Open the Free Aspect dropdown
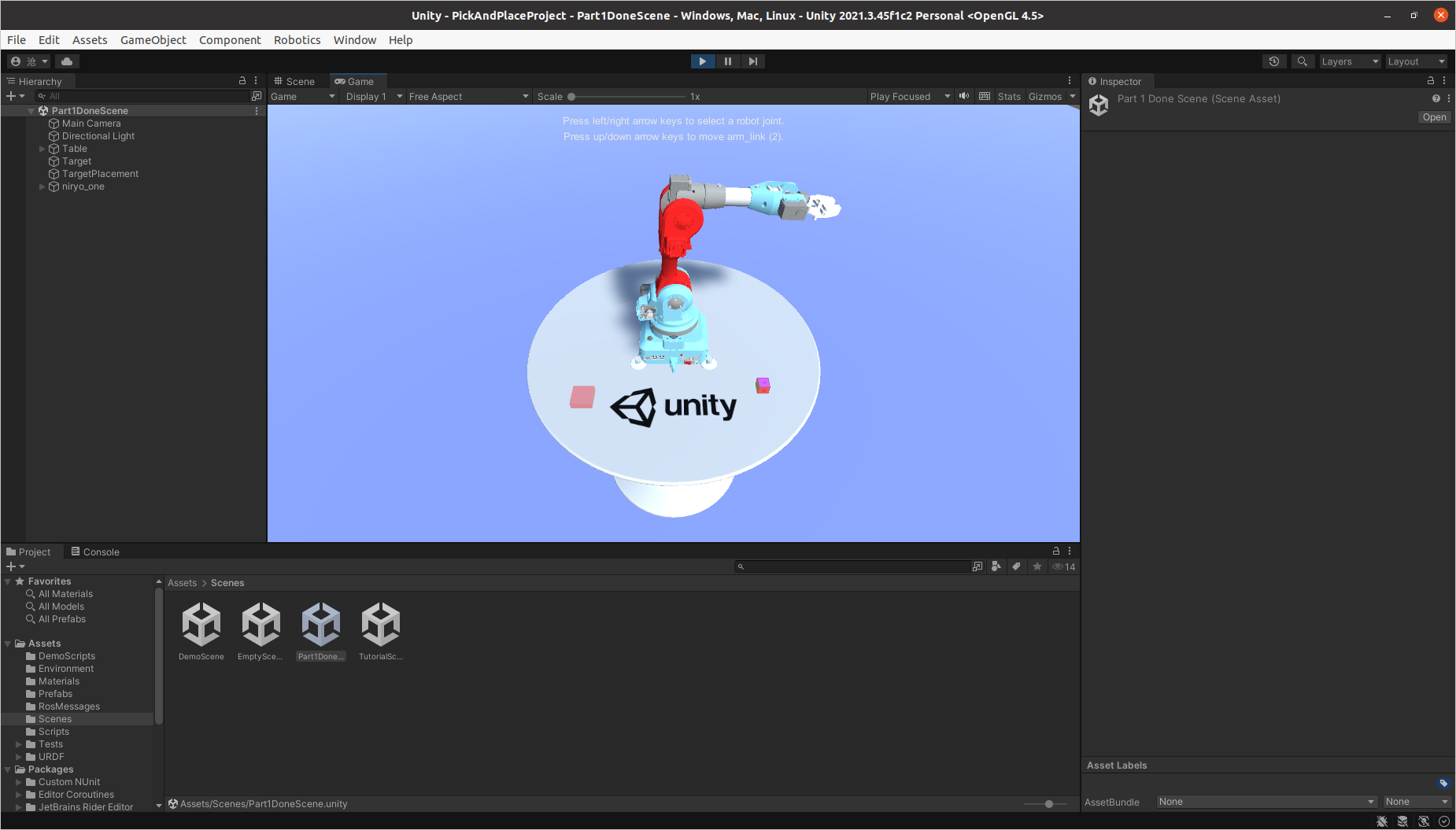The width and height of the screenshot is (1456, 830). 469,96
